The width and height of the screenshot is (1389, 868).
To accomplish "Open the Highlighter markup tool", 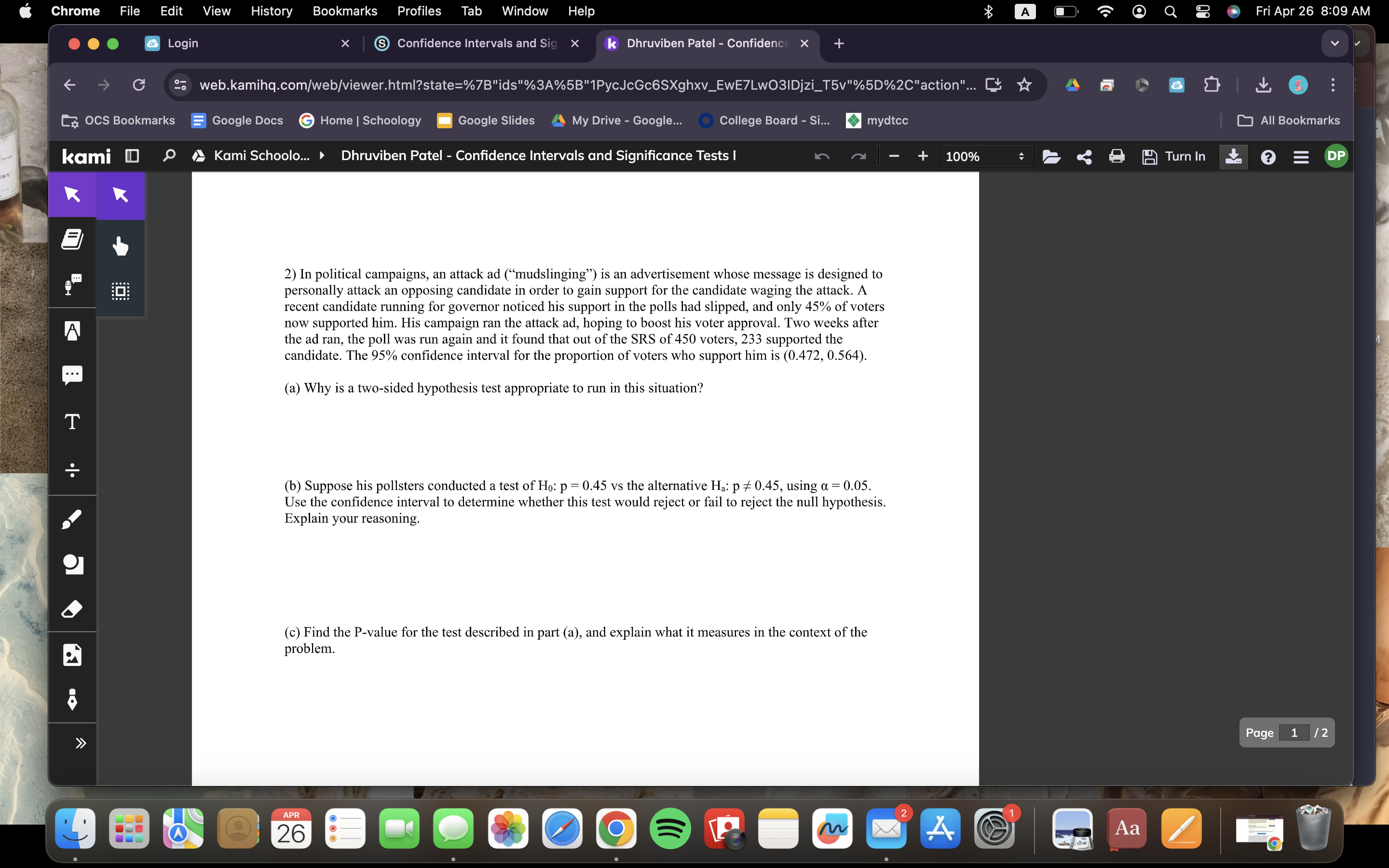I will pos(72,330).
